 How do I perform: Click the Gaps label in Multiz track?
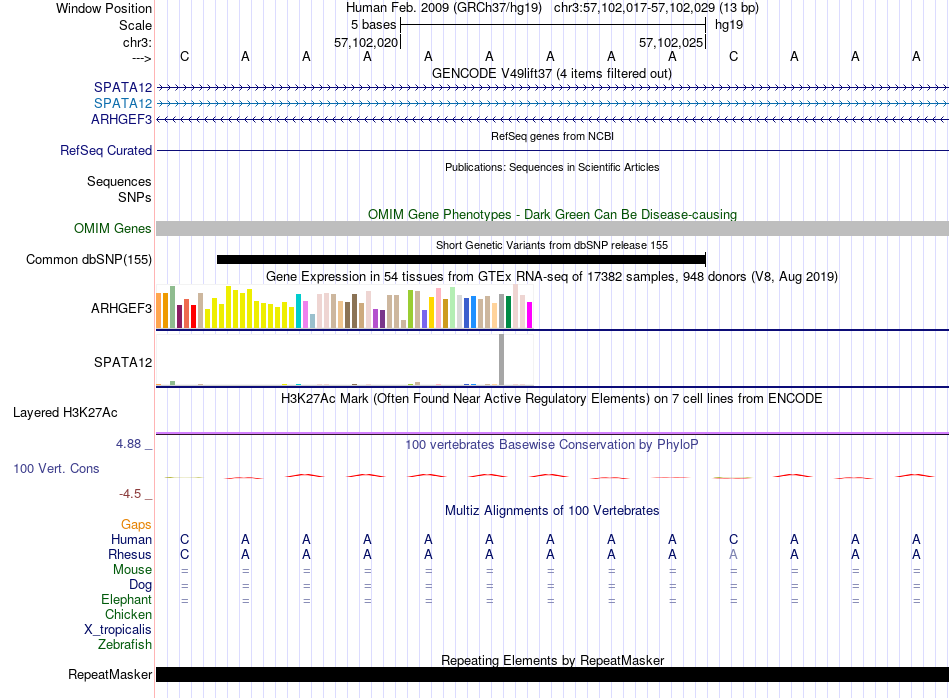point(136,524)
